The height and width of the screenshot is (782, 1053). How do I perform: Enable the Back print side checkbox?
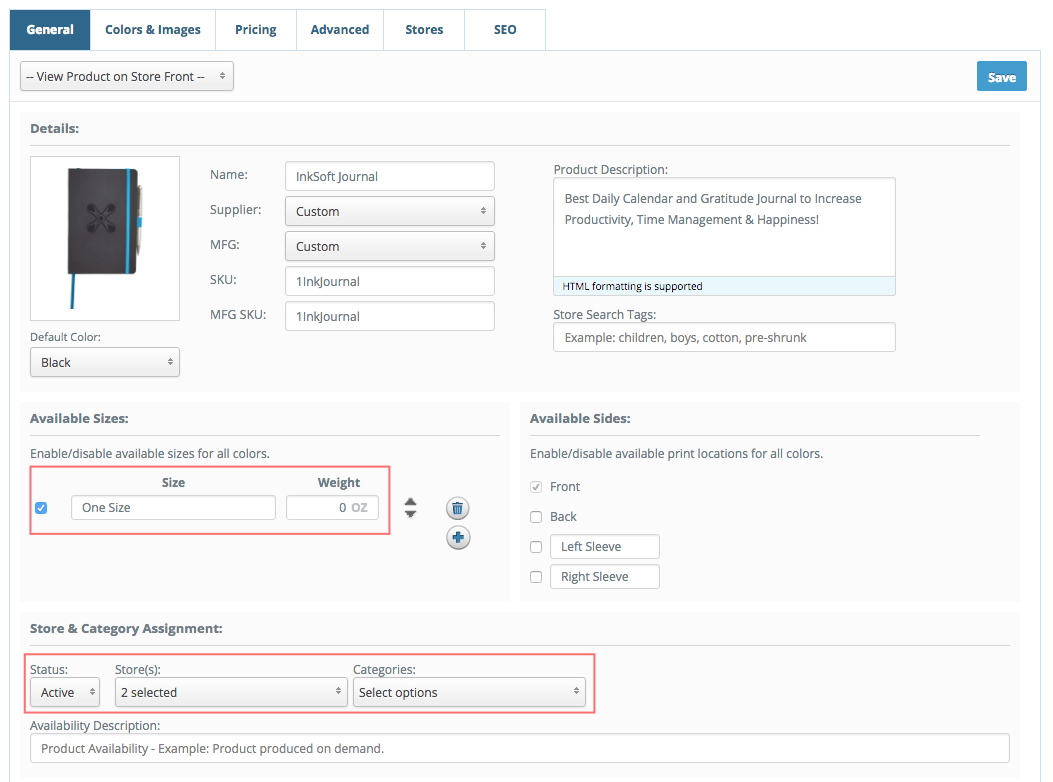(536, 517)
